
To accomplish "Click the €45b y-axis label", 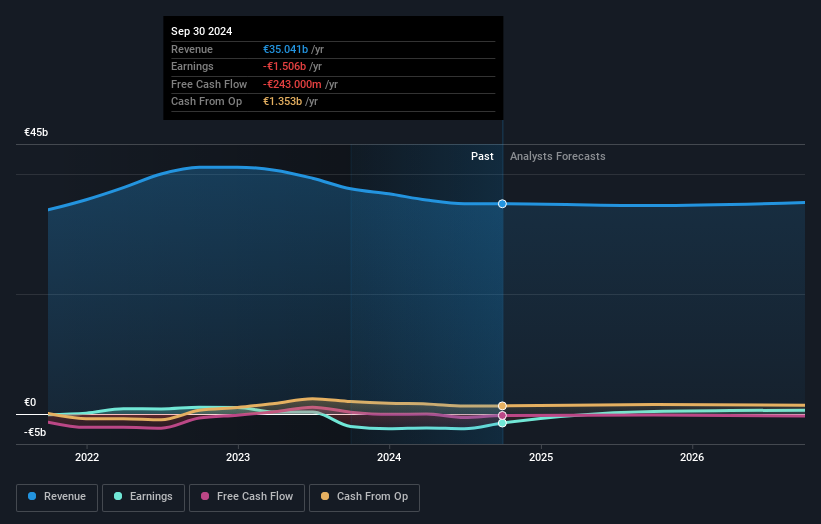I will coord(36,132).
